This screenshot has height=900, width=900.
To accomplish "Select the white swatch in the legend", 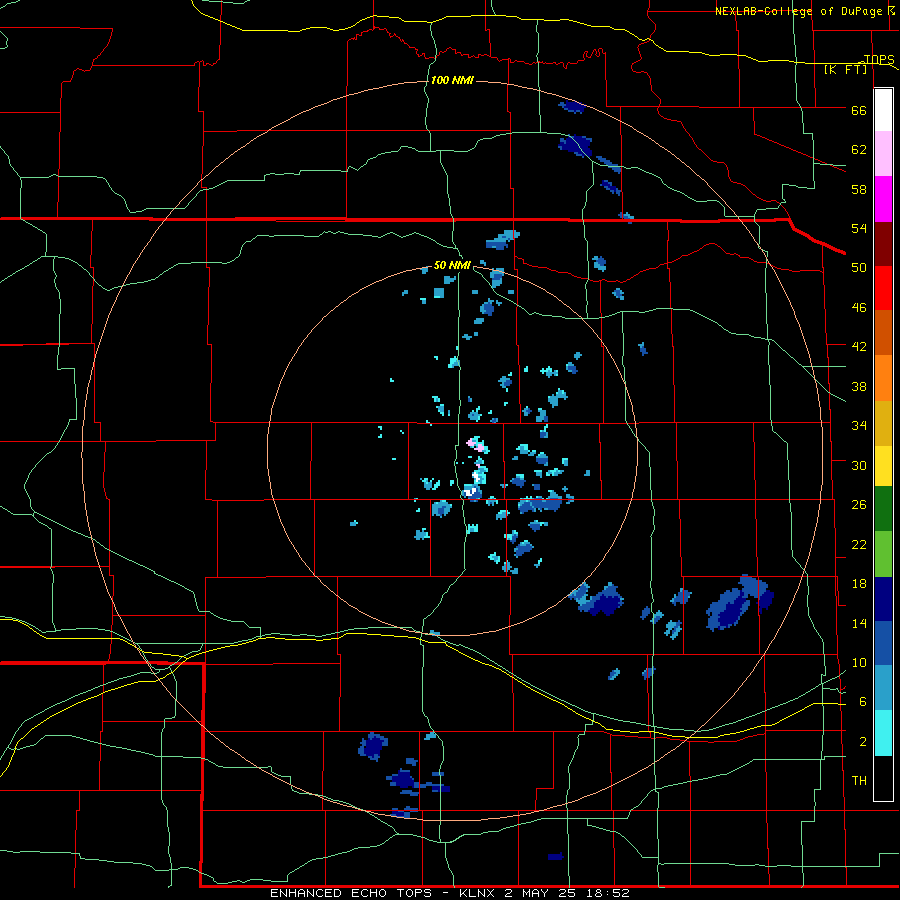I will tap(883, 110).
